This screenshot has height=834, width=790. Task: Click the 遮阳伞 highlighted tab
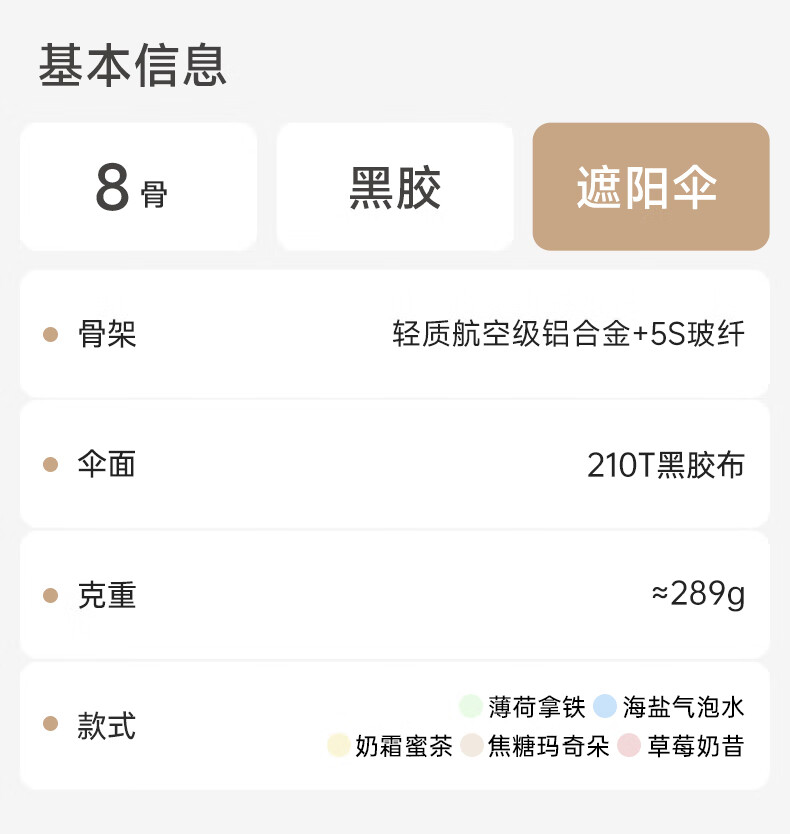650,187
